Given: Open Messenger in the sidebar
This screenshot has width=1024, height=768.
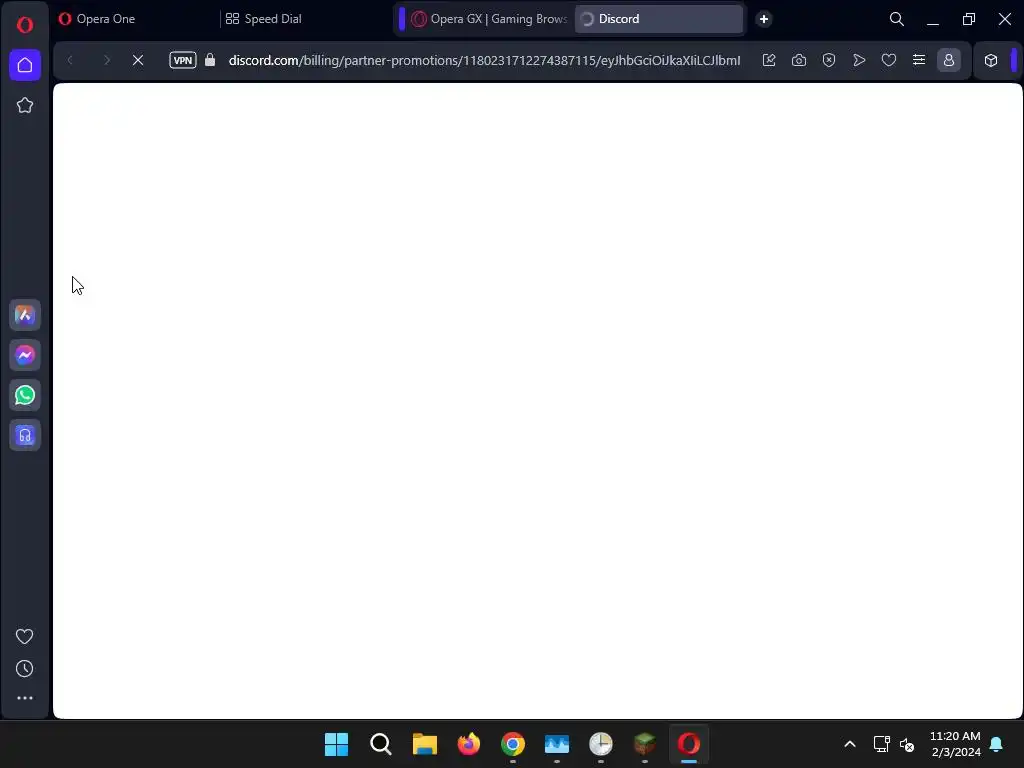Looking at the screenshot, I should [x=25, y=355].
